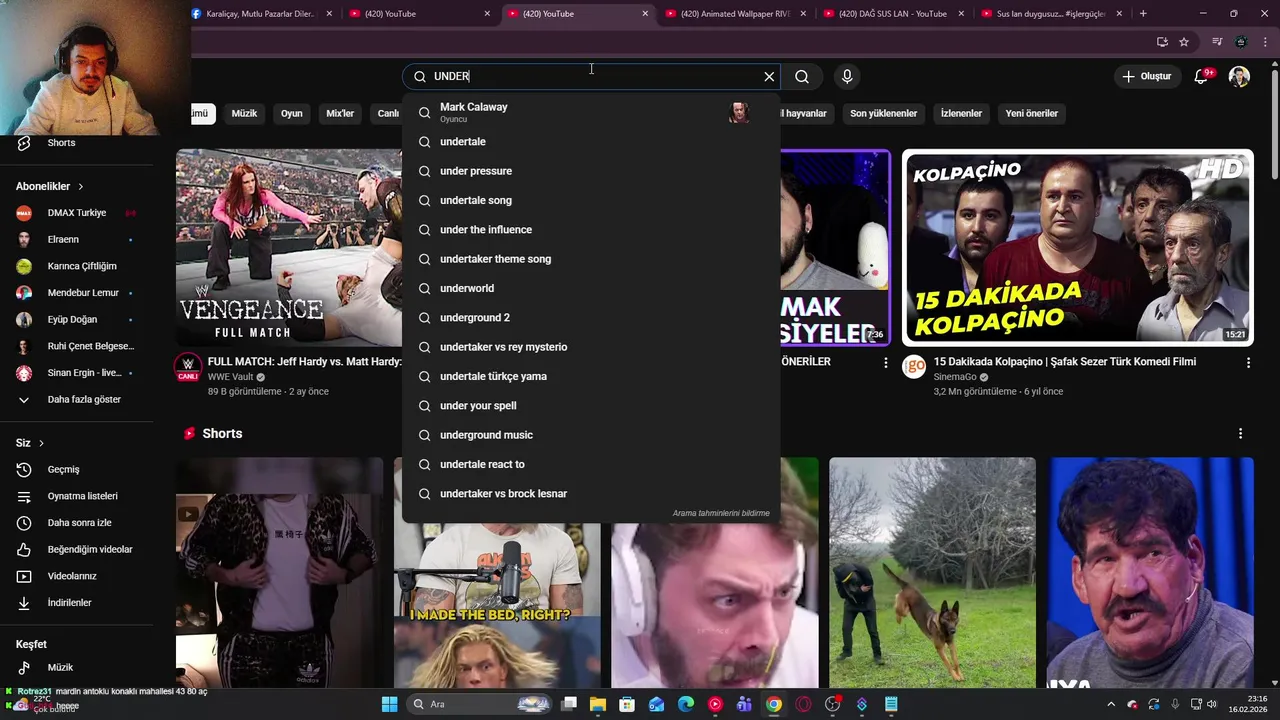Switch to DAĞ SUS LAN browser tab

[x=890, y=14]
